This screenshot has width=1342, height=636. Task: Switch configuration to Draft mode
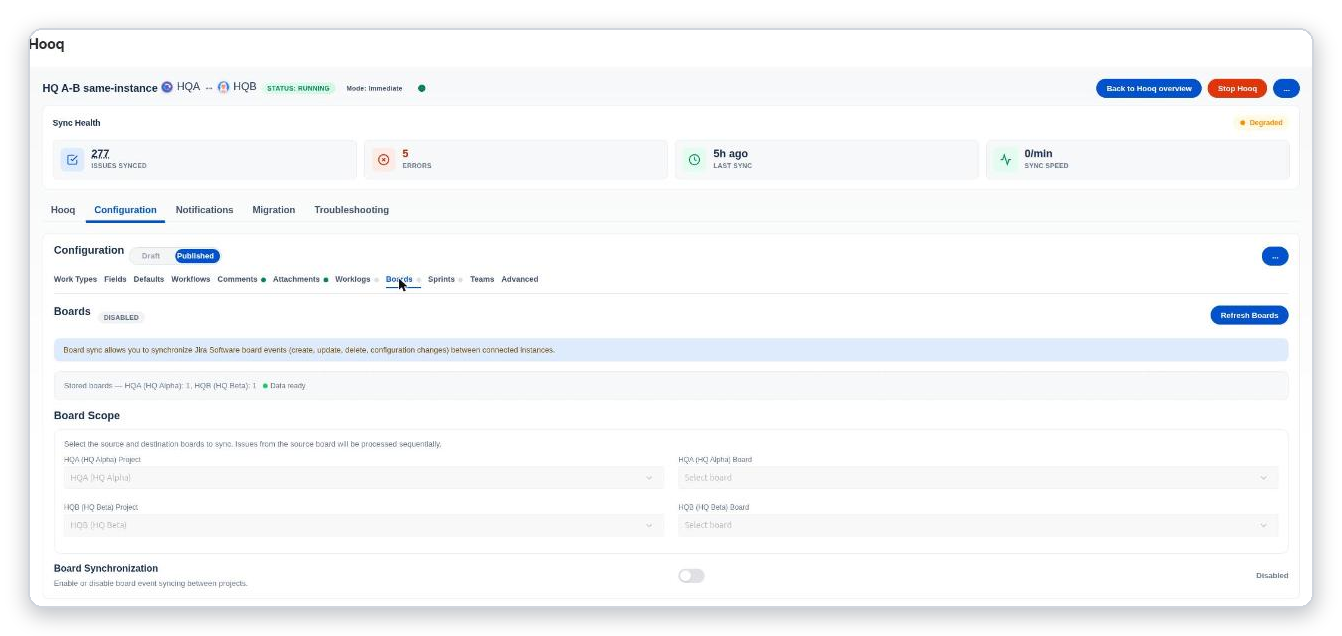pos(151,256)
